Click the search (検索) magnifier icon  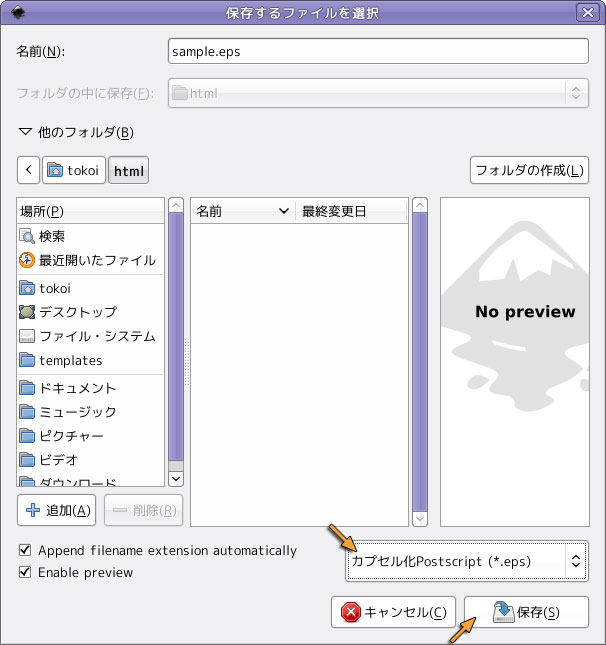(x=27, y=236)
